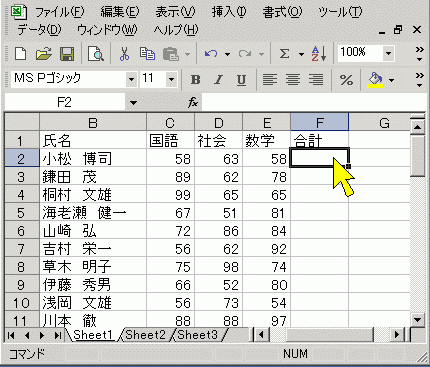The image size is (430, 367).
Task: Apply percent style formatting
Action: [346, 80]
